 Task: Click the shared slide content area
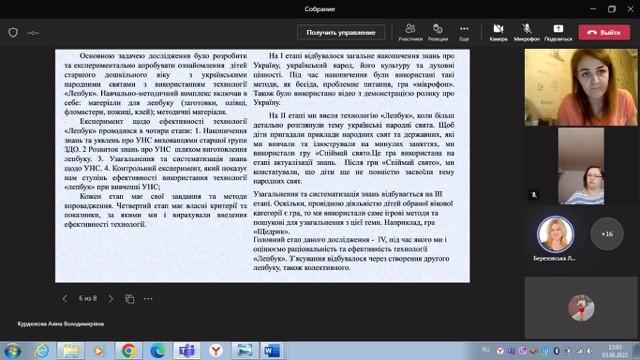point(262,166)
